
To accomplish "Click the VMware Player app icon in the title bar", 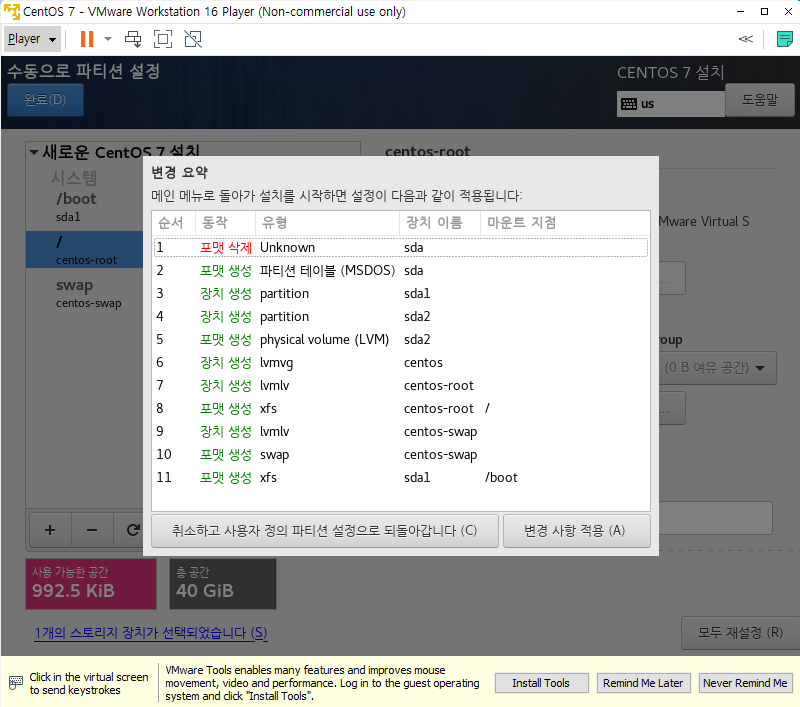I will [x=11, y=11].
